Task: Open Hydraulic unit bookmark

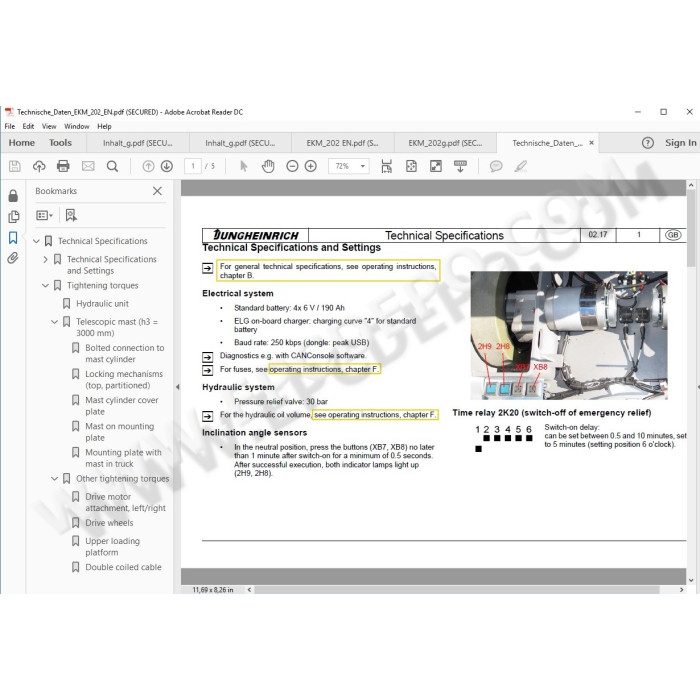Action: point(102,304)
